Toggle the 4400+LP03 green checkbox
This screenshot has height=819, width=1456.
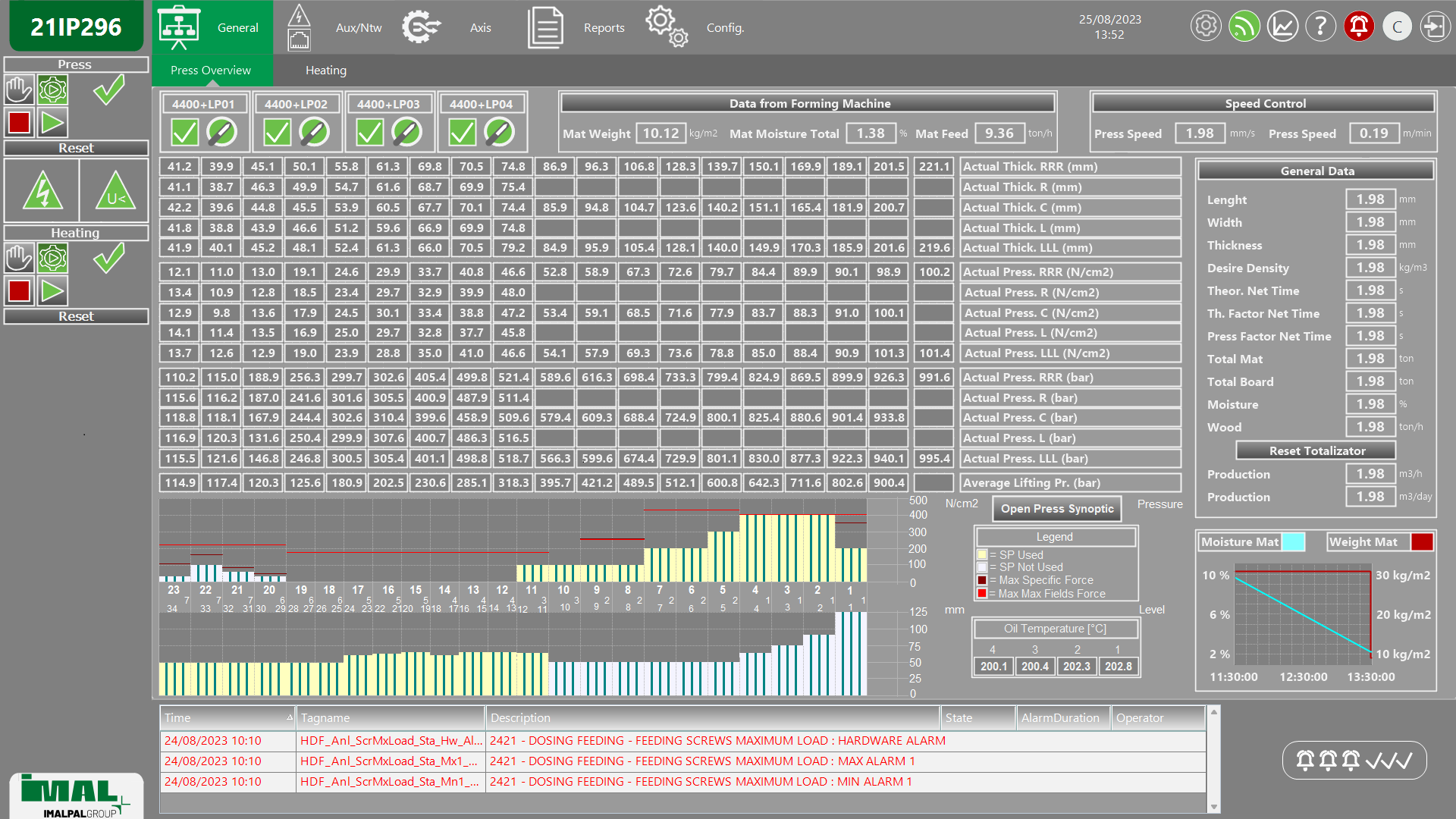coord(369,133)
